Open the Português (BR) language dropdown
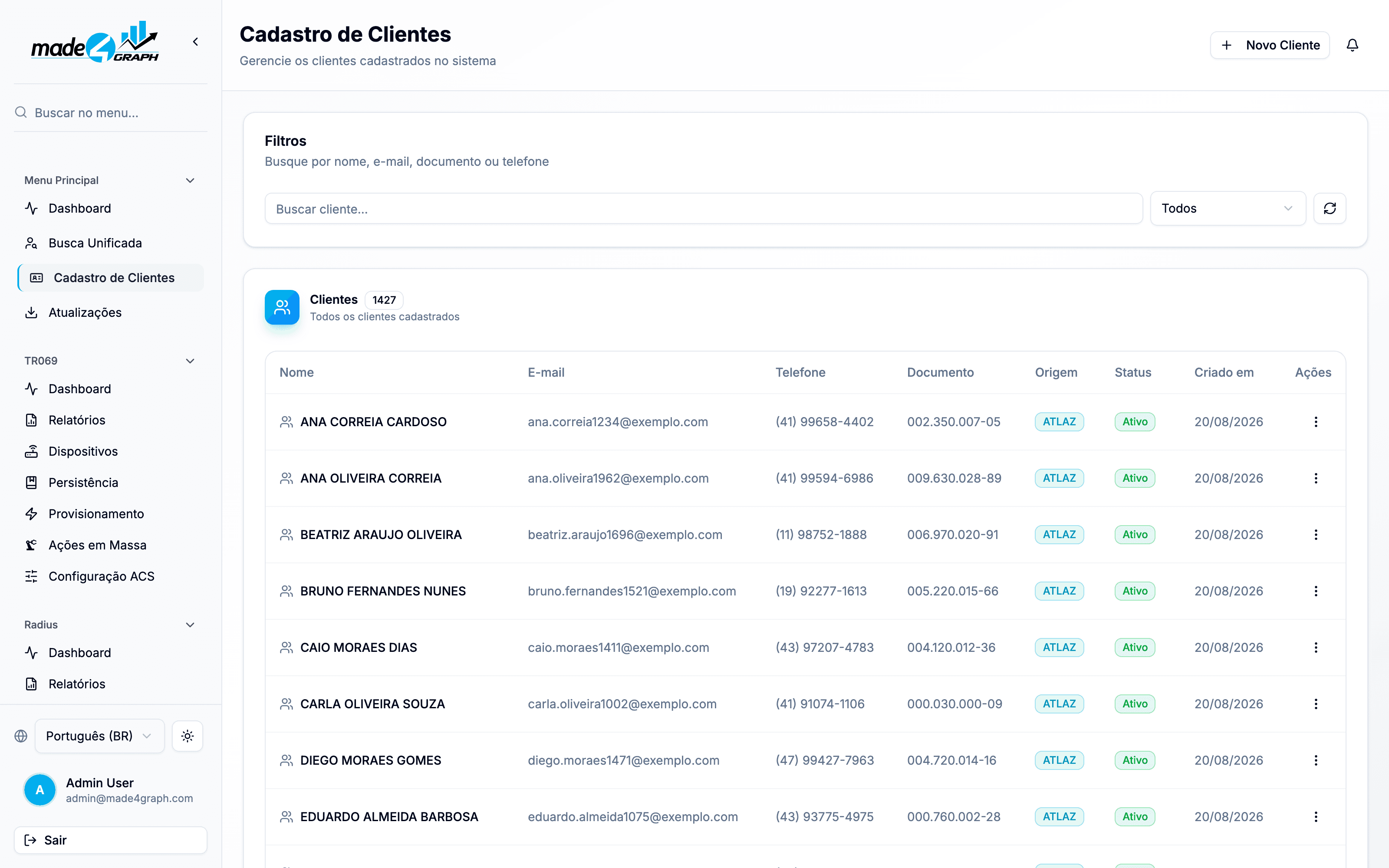The image size is (1389, 868). pyautogui.click(x=99, y=736)
